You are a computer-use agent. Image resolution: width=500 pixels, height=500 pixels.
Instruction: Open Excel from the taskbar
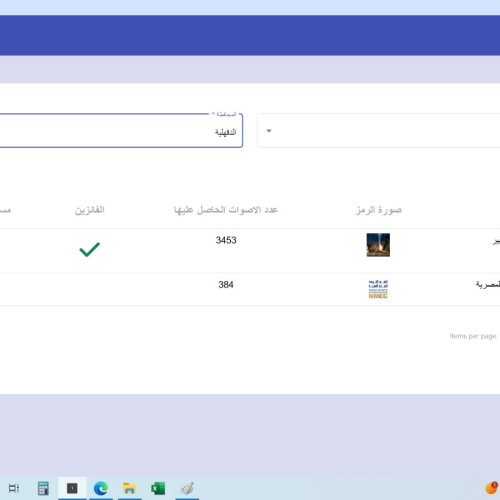(x=158, y=489)
